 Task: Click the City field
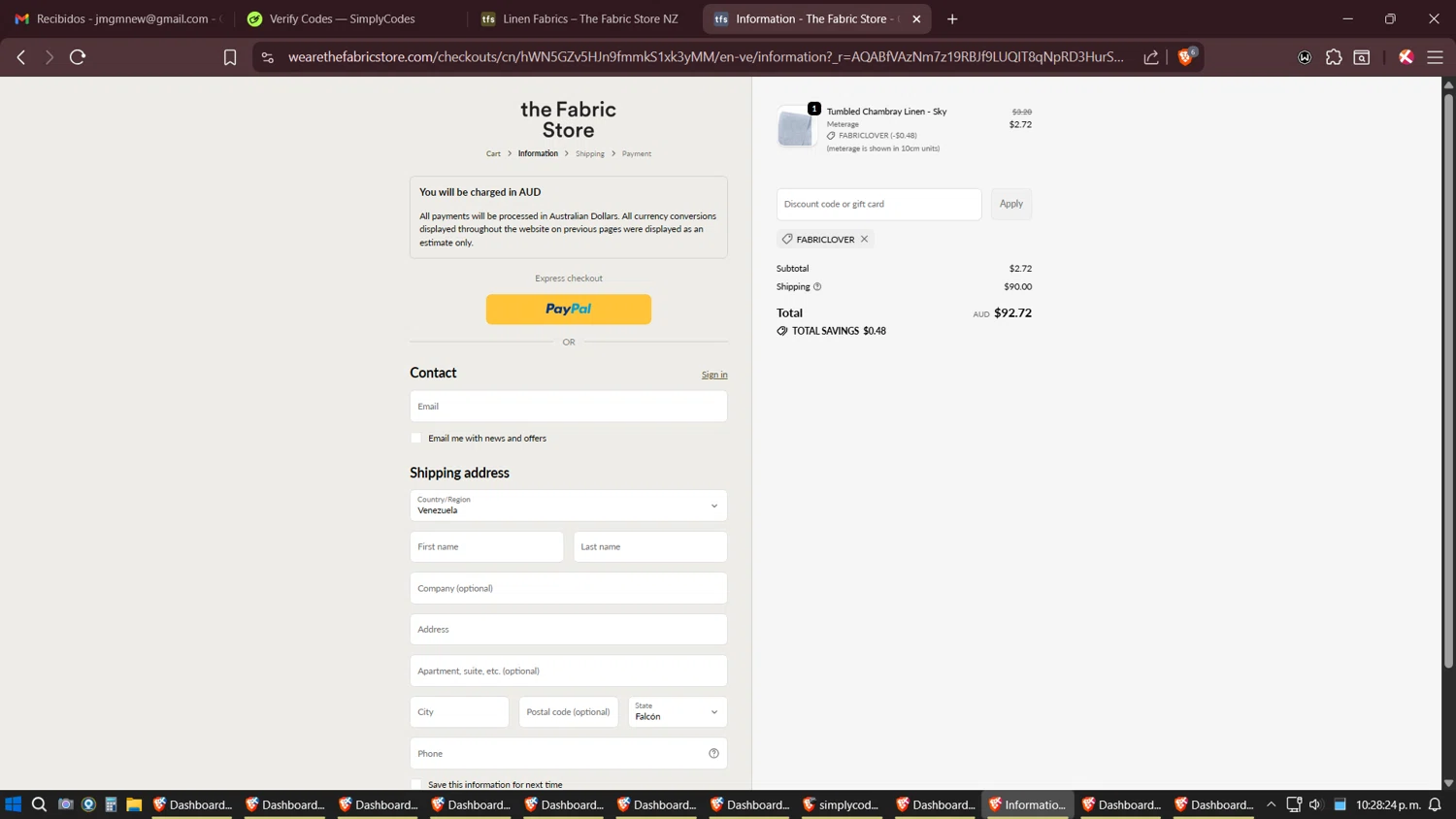pos(459,711)
